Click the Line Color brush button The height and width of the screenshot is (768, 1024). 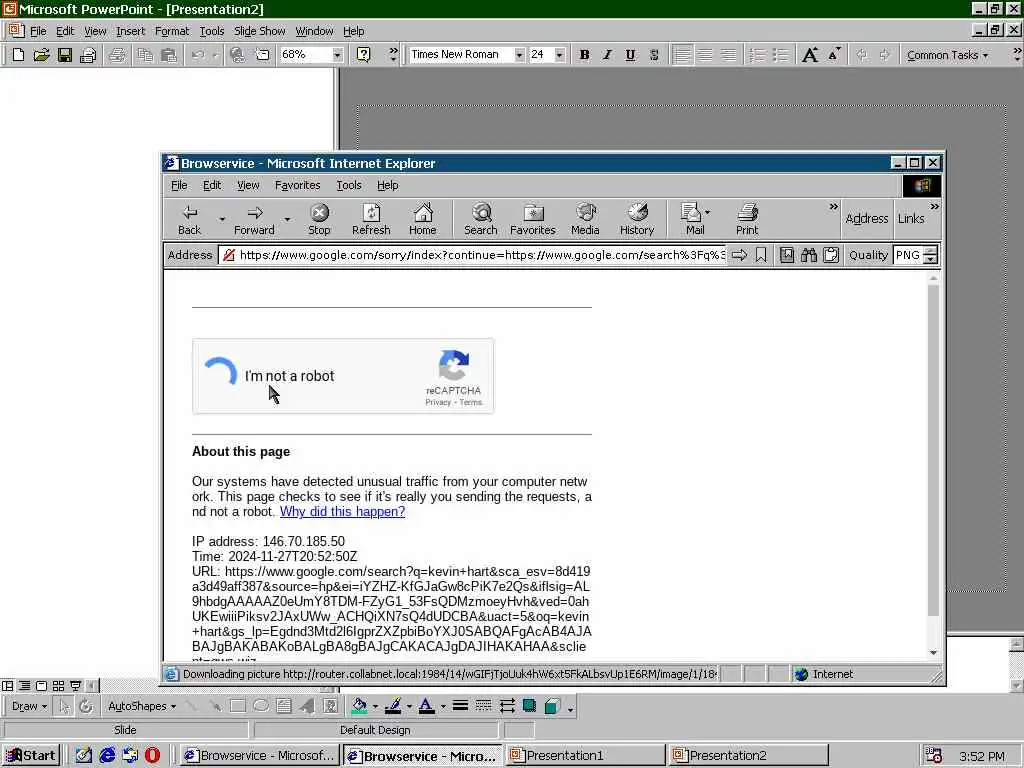pos(392,706)
